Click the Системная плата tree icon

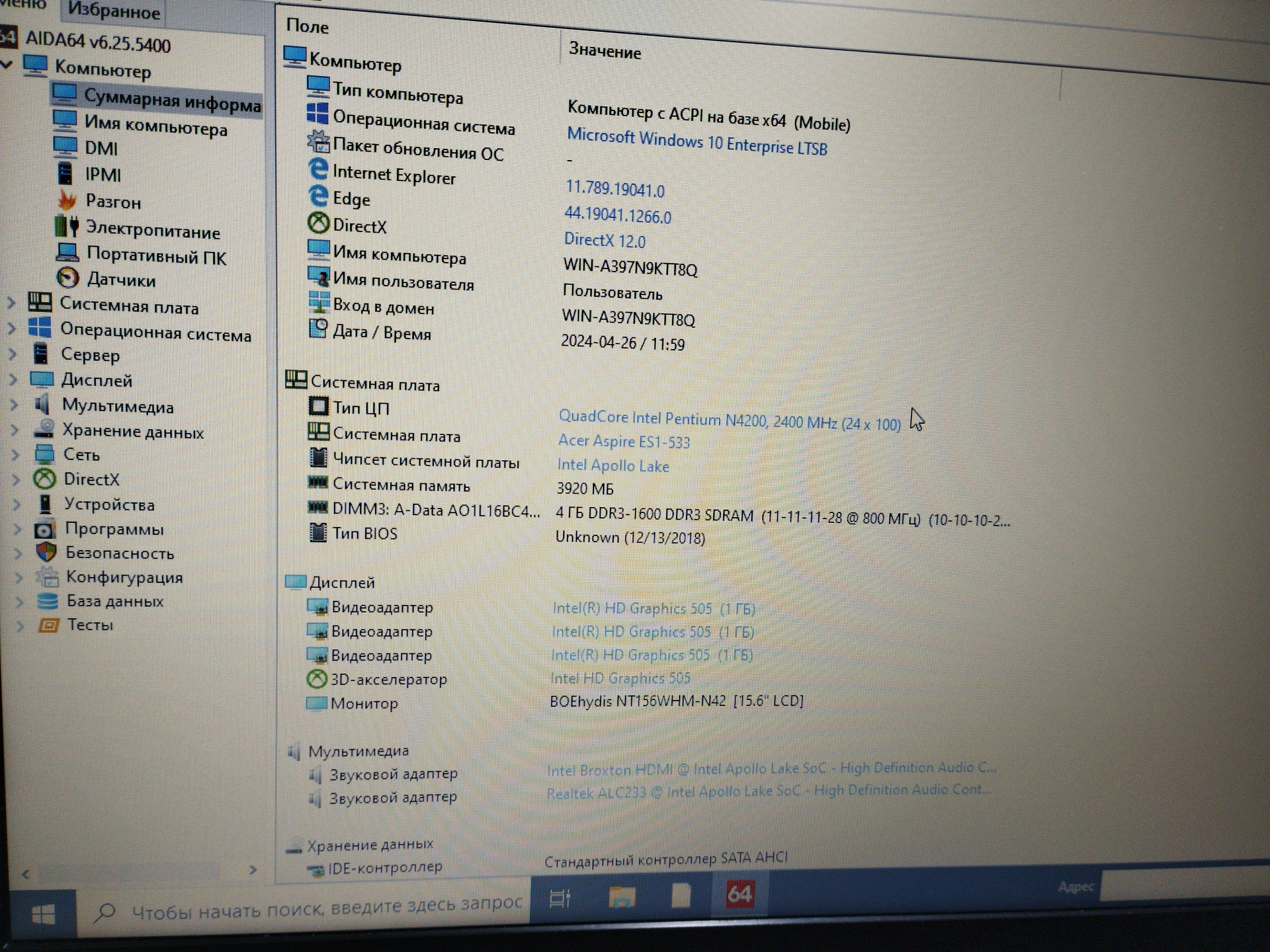(40, 303)
